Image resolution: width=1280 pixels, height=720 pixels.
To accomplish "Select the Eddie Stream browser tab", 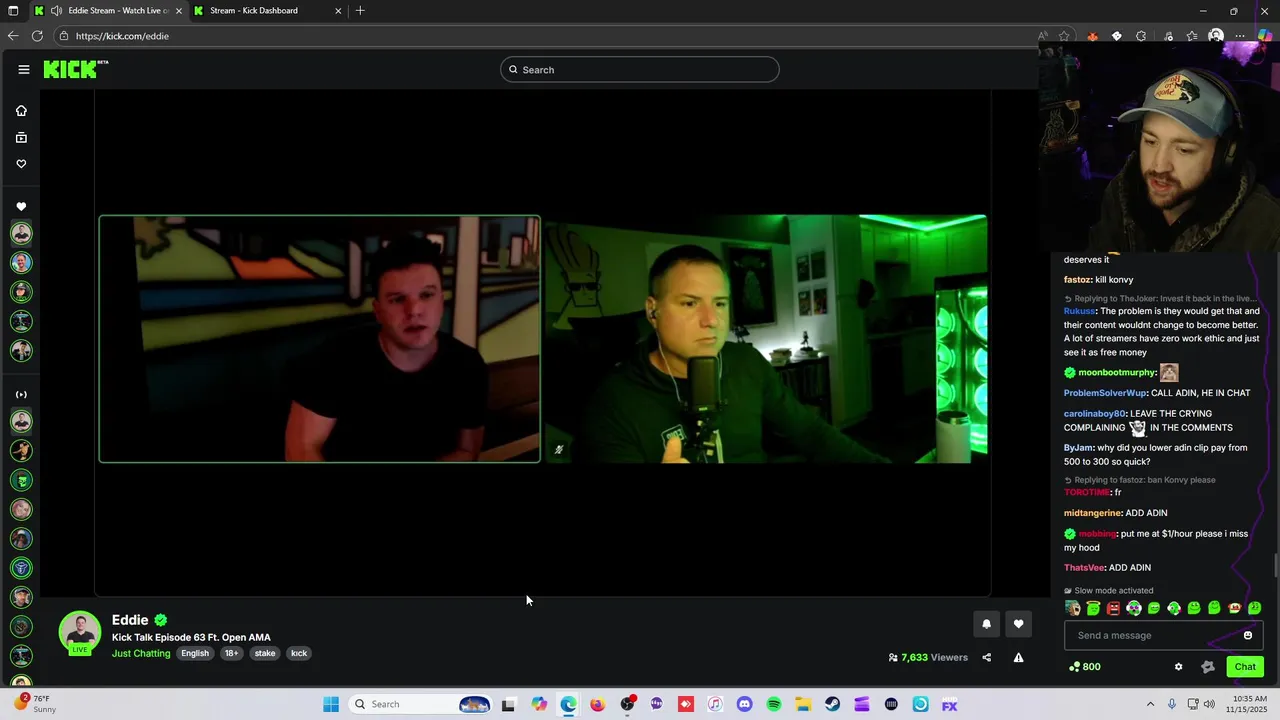I will pos(108,11).
